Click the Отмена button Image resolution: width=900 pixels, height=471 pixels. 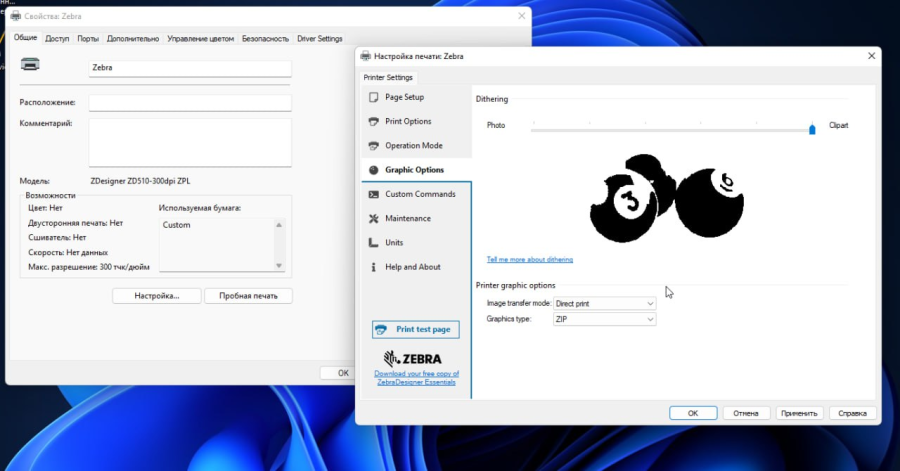746,413
